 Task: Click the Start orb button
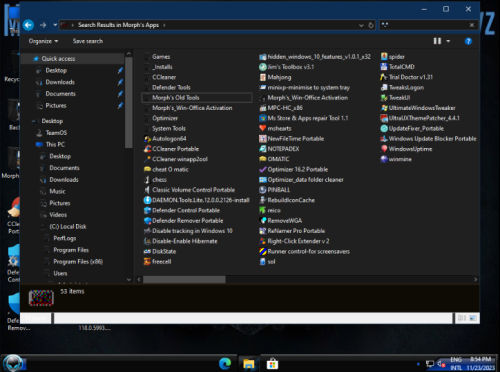pyautogui.click(x=13, y=363)
